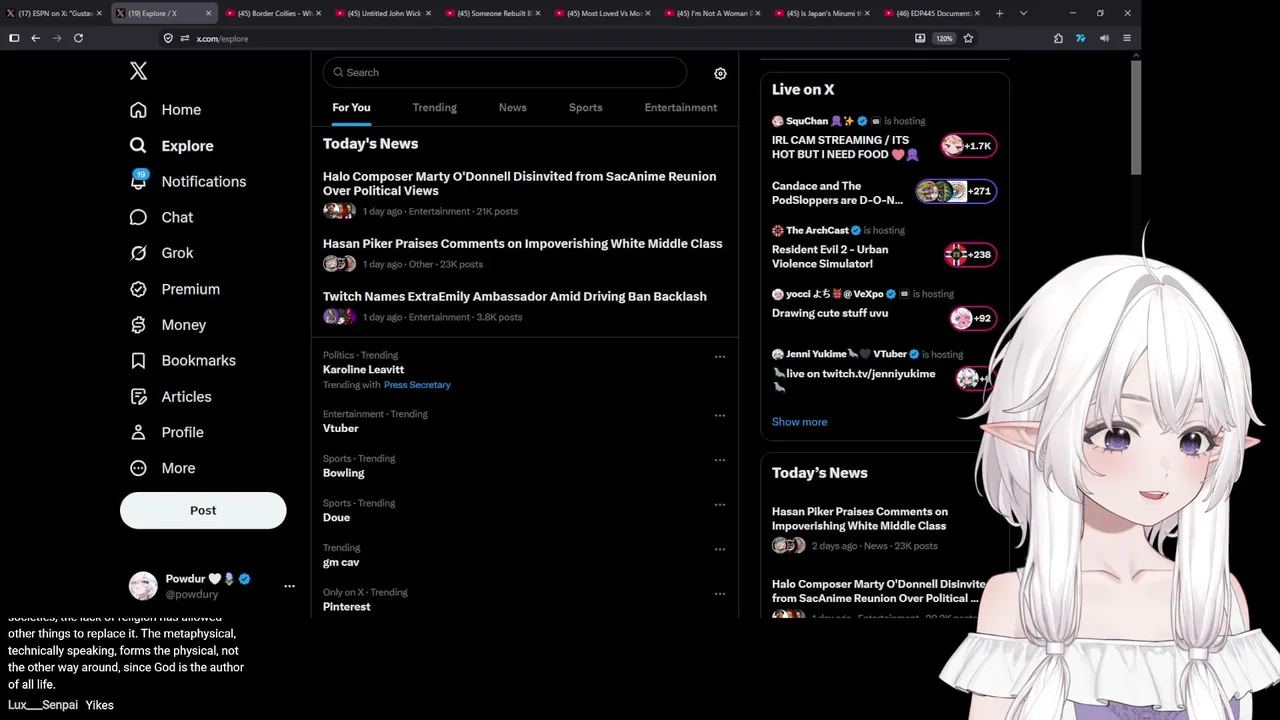Open more options for gm cav trend
The width and height of the screenshot is (1280, 720).
coord(719,550)
